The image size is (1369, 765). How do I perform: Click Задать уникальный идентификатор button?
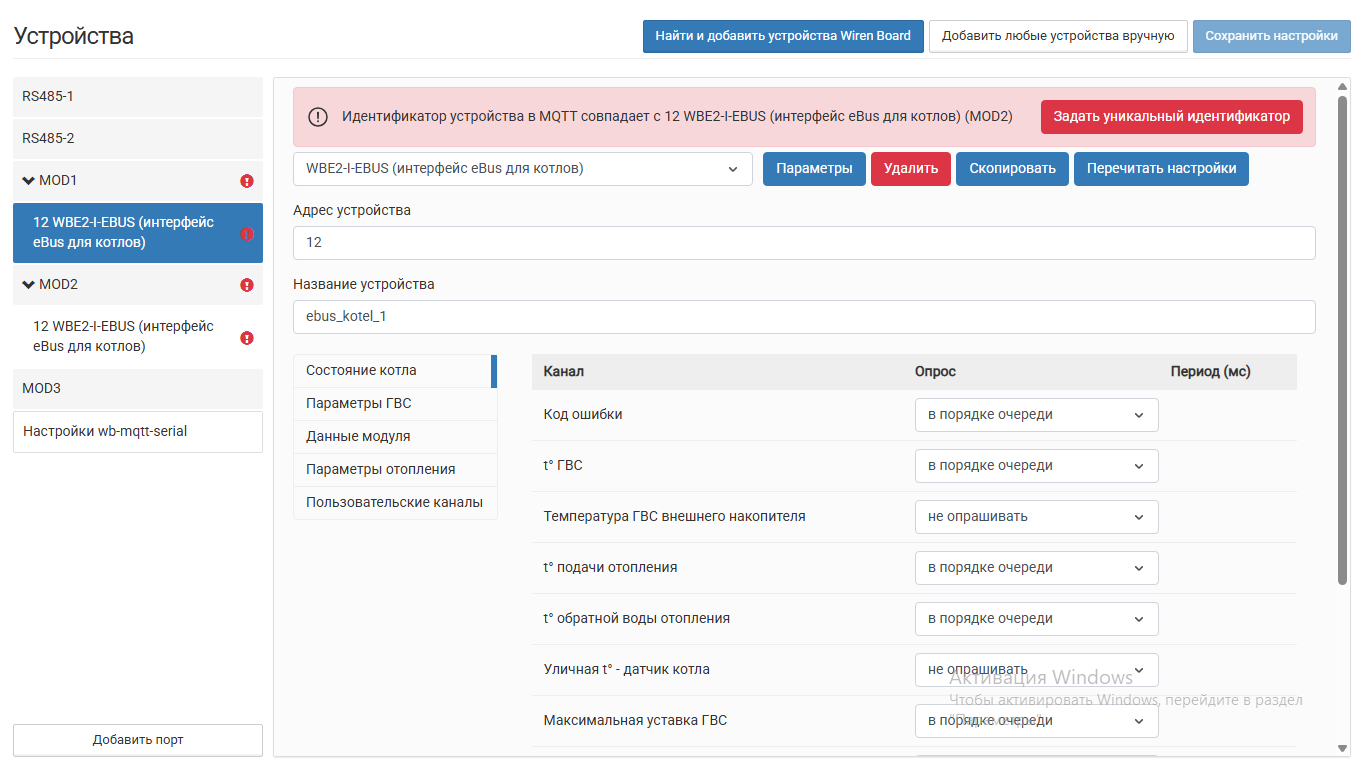pos(1172,117)
